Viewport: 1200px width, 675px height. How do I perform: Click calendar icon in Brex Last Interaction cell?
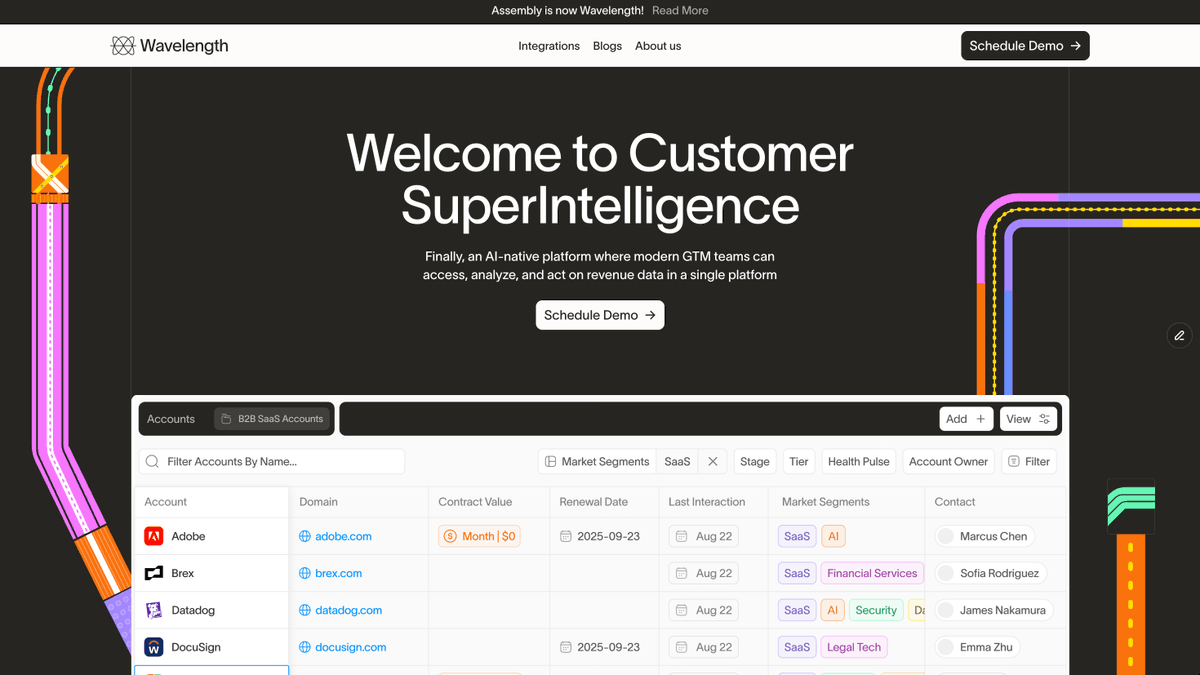click(681, 574)
